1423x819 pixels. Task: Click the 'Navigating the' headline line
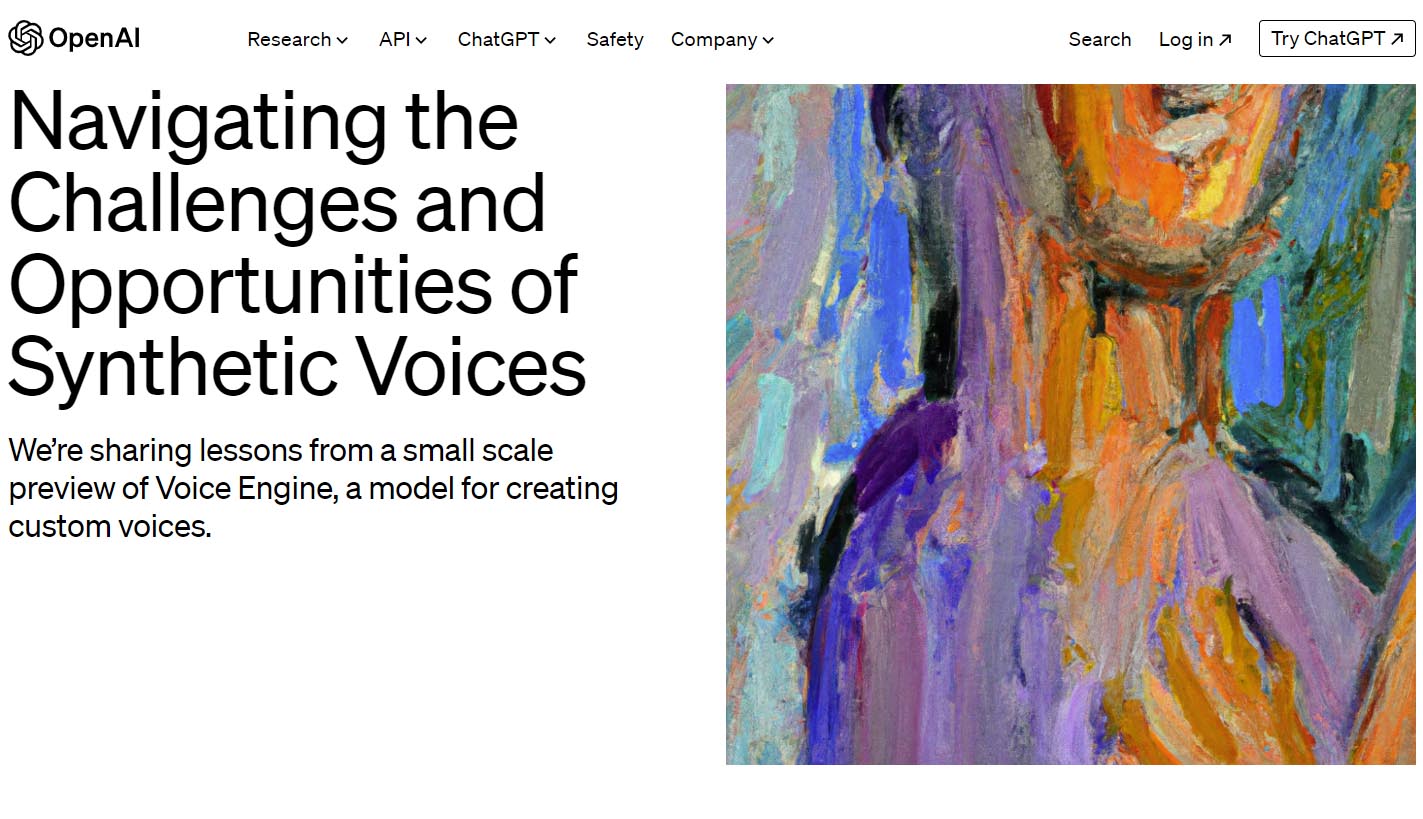[264, 121]
